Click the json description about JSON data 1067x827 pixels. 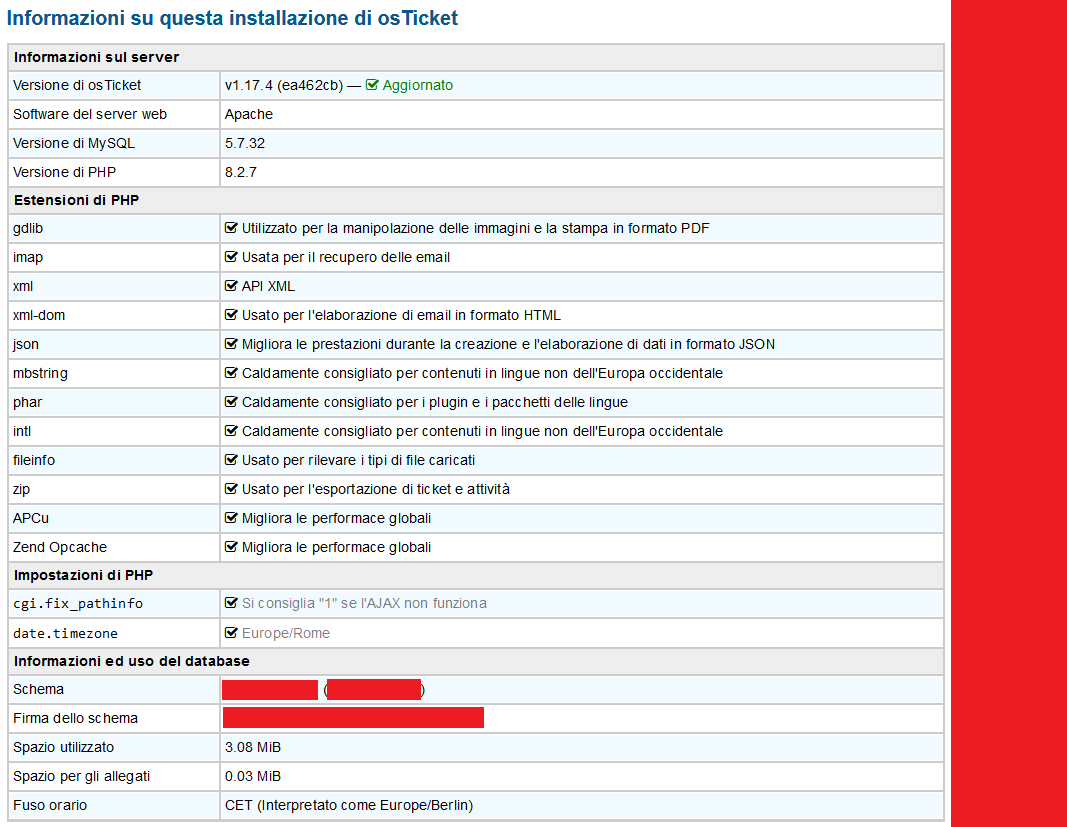coord(508,344)
